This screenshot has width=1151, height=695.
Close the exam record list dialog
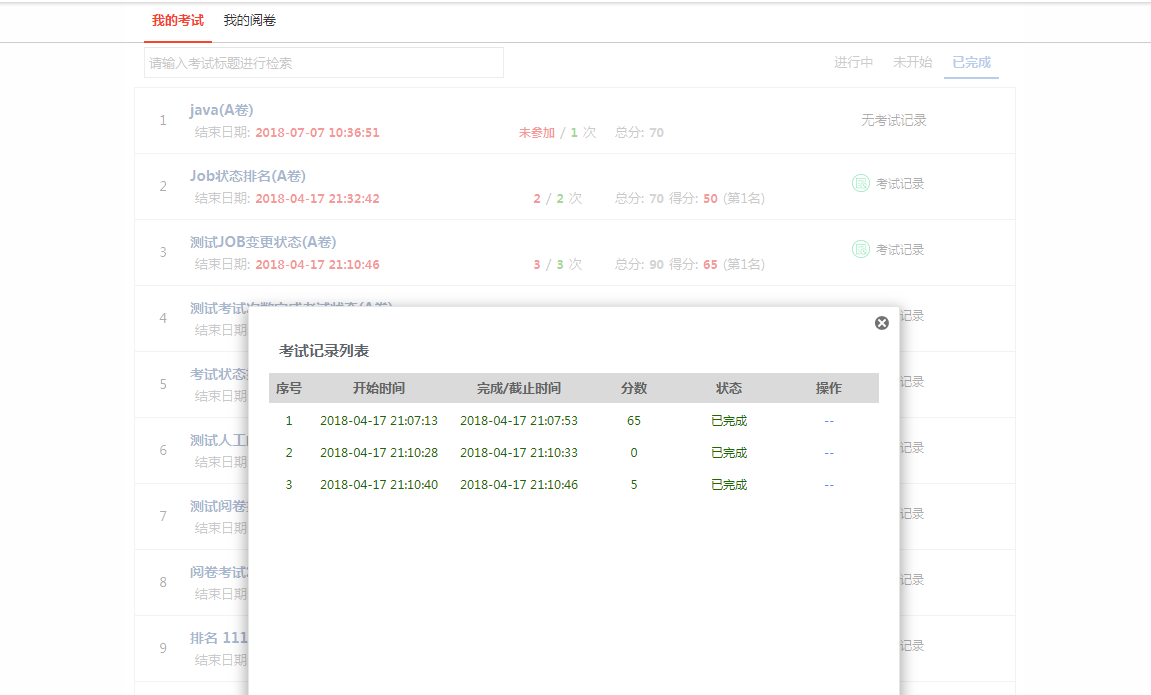(882, 323)
